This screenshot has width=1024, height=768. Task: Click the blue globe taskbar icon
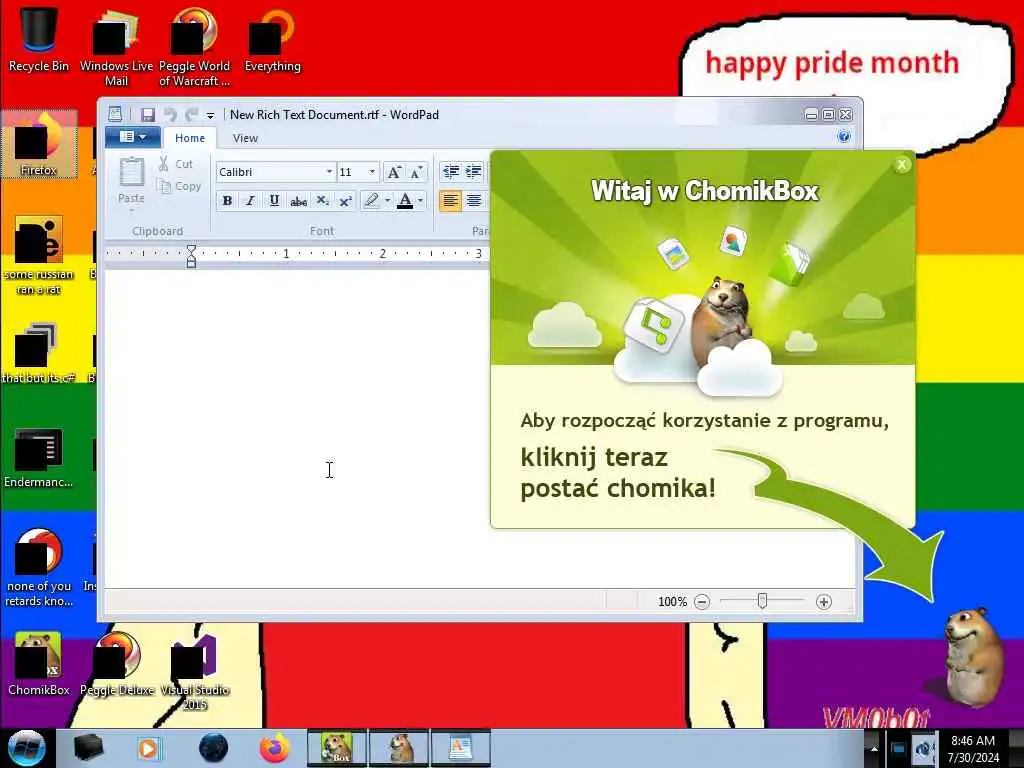pos(213,748)
